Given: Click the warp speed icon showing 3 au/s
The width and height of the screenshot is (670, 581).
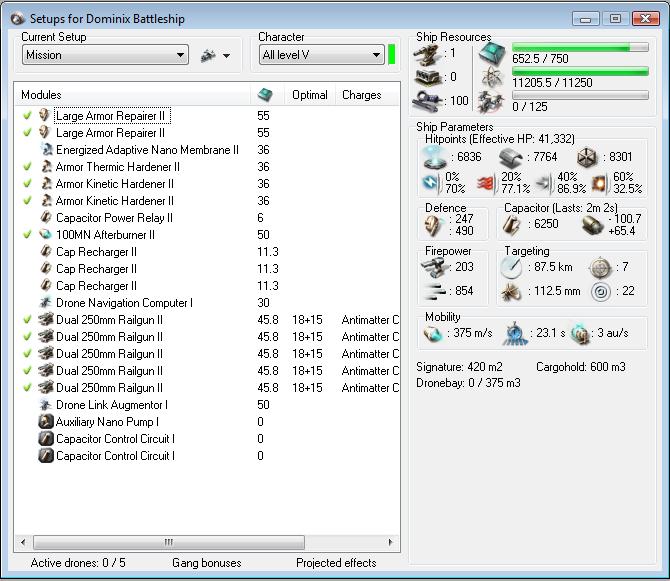Looking at the screenshot, I should coord(581,334).
